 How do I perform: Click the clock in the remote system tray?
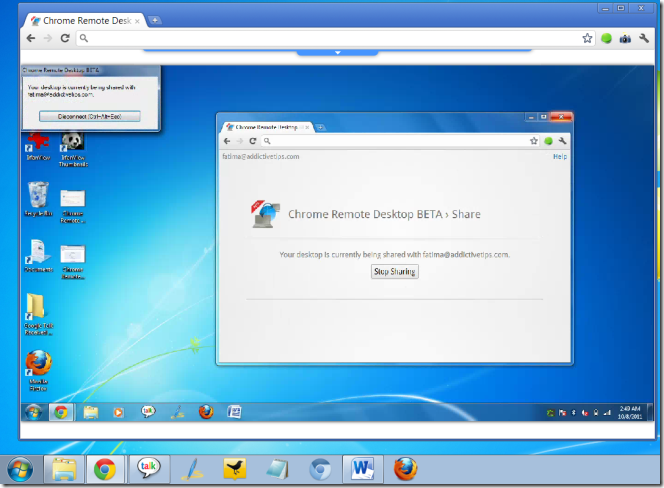tap(631, 411)
